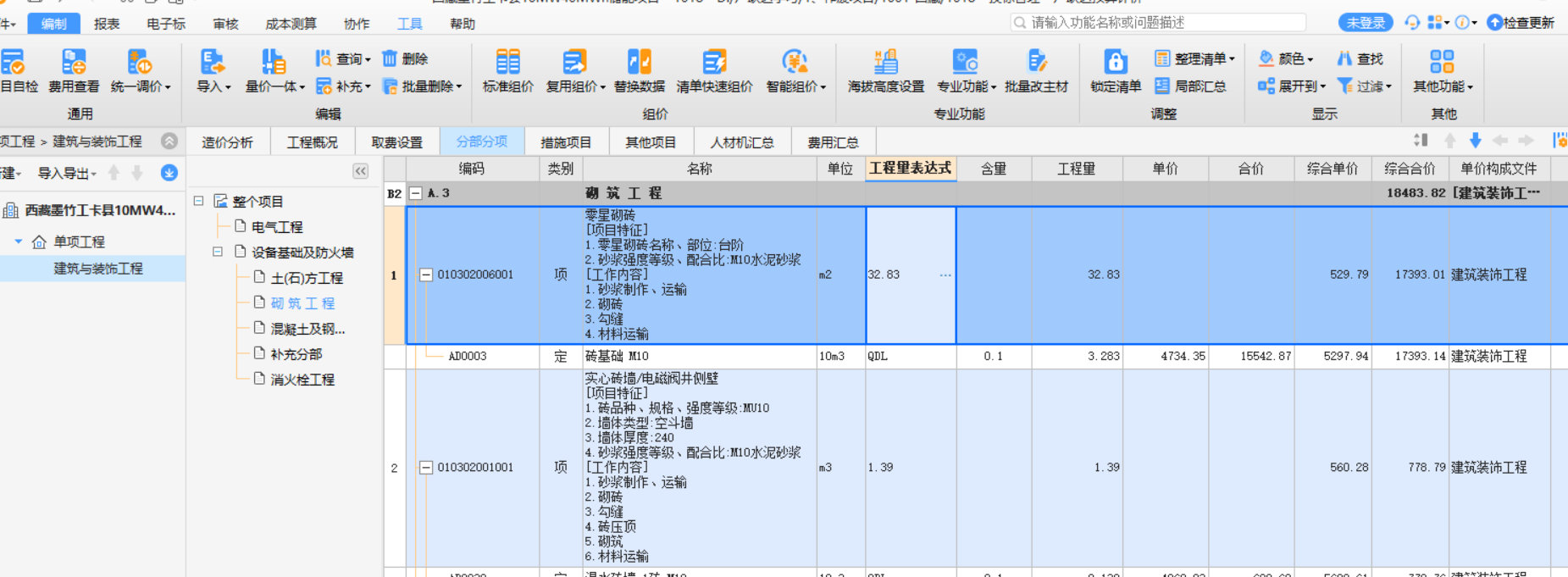1568x577 pixels.
Task: Click the 清单快速组价 icon
Action: pos(714,62)
